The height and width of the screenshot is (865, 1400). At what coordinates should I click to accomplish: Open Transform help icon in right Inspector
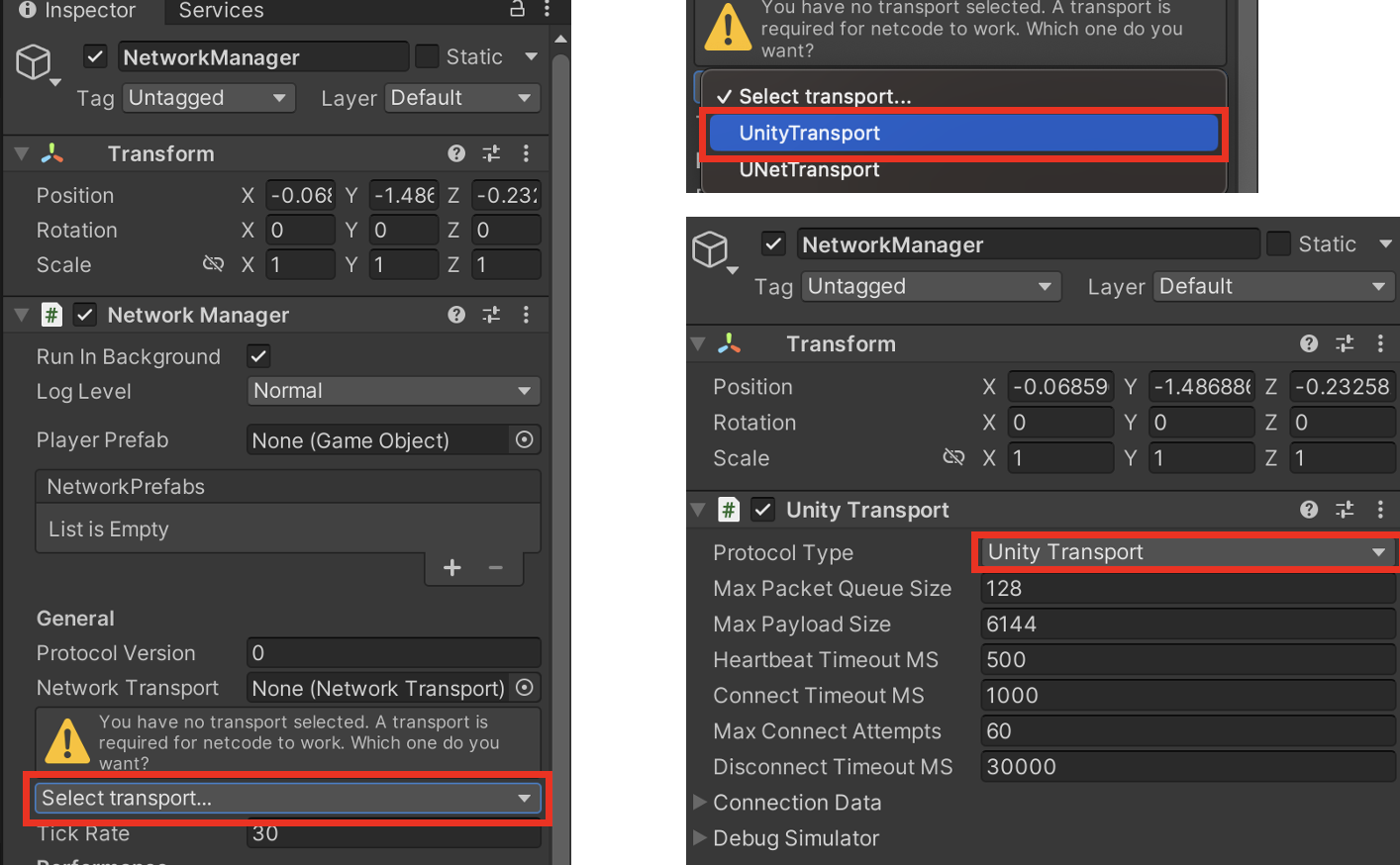click(x=1309, y=343)
